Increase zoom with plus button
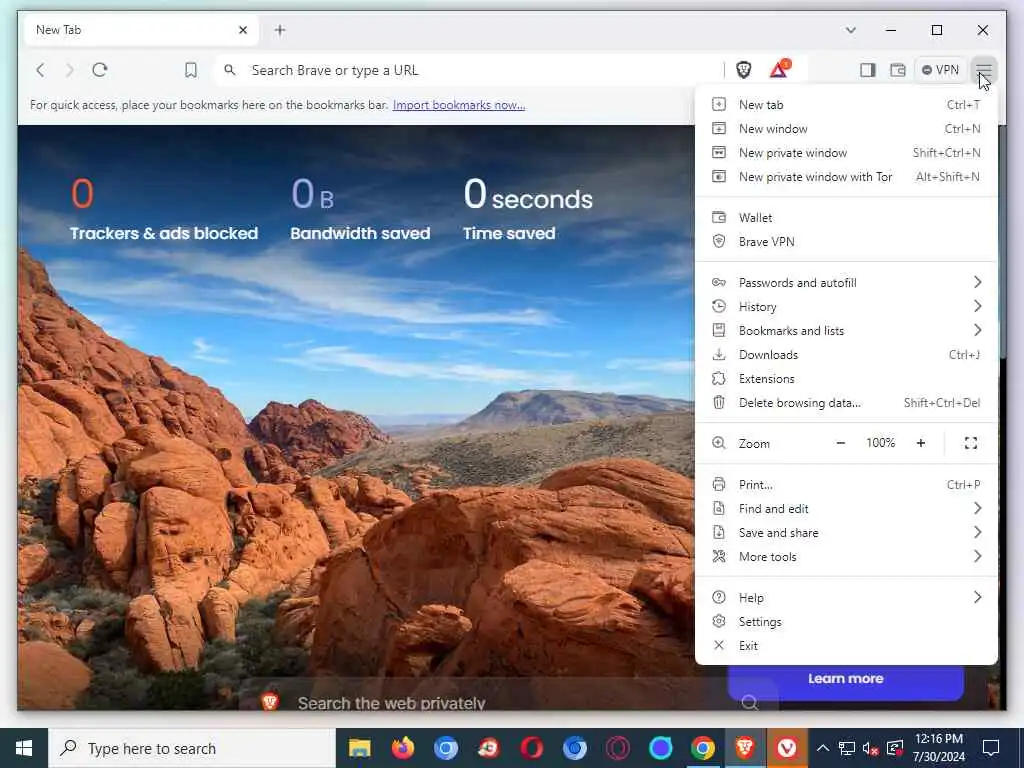The image size is (1024, 768). pyautogui.click(x=921, y=443)
